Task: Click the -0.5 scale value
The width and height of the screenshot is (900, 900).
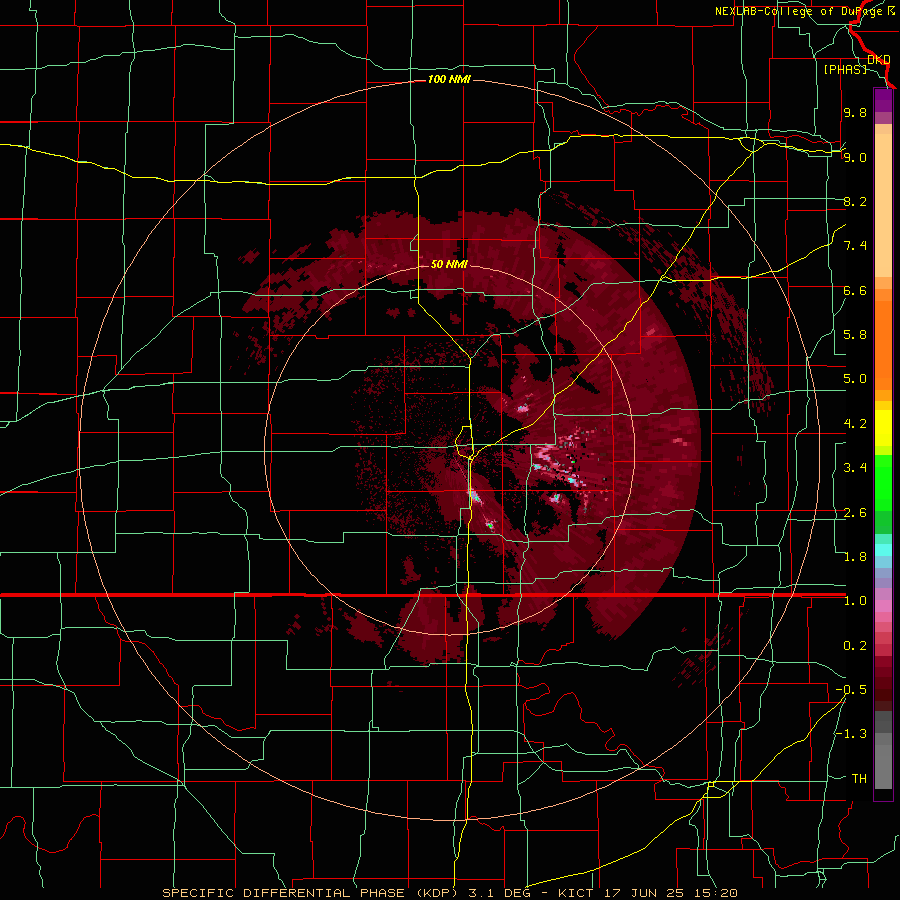Action: point(851,690)
